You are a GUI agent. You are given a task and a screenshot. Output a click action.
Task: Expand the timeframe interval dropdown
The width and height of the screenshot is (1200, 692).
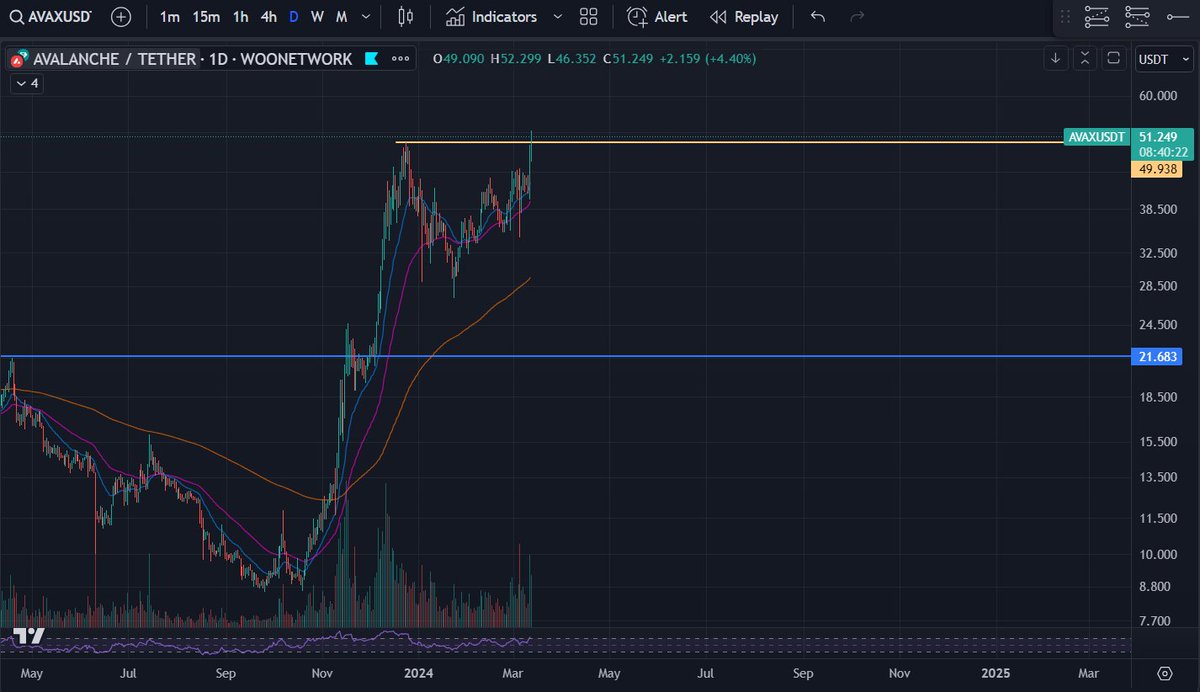coord(366,17)
